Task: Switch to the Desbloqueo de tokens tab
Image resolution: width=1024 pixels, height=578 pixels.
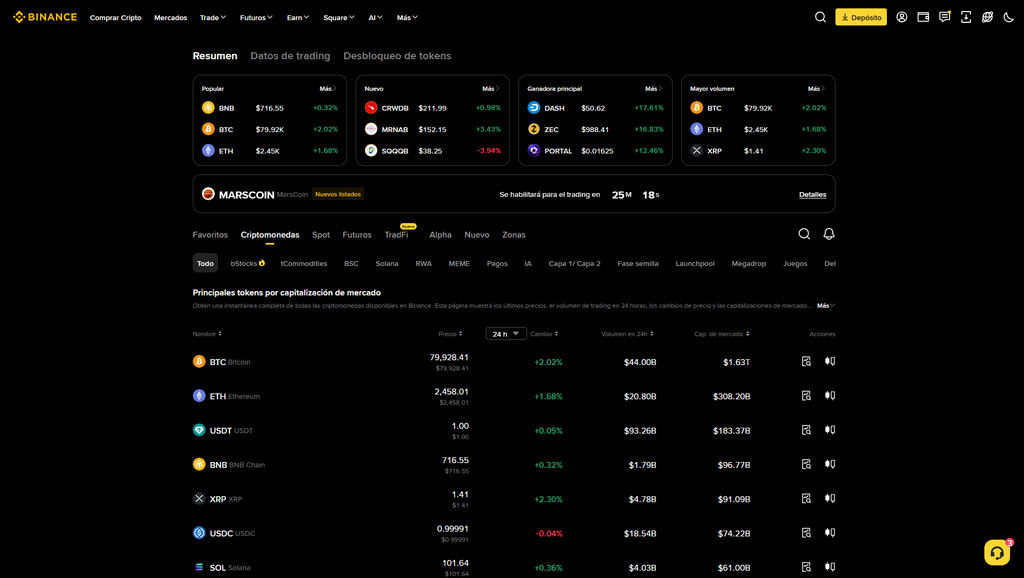Action: click(397, 56)
